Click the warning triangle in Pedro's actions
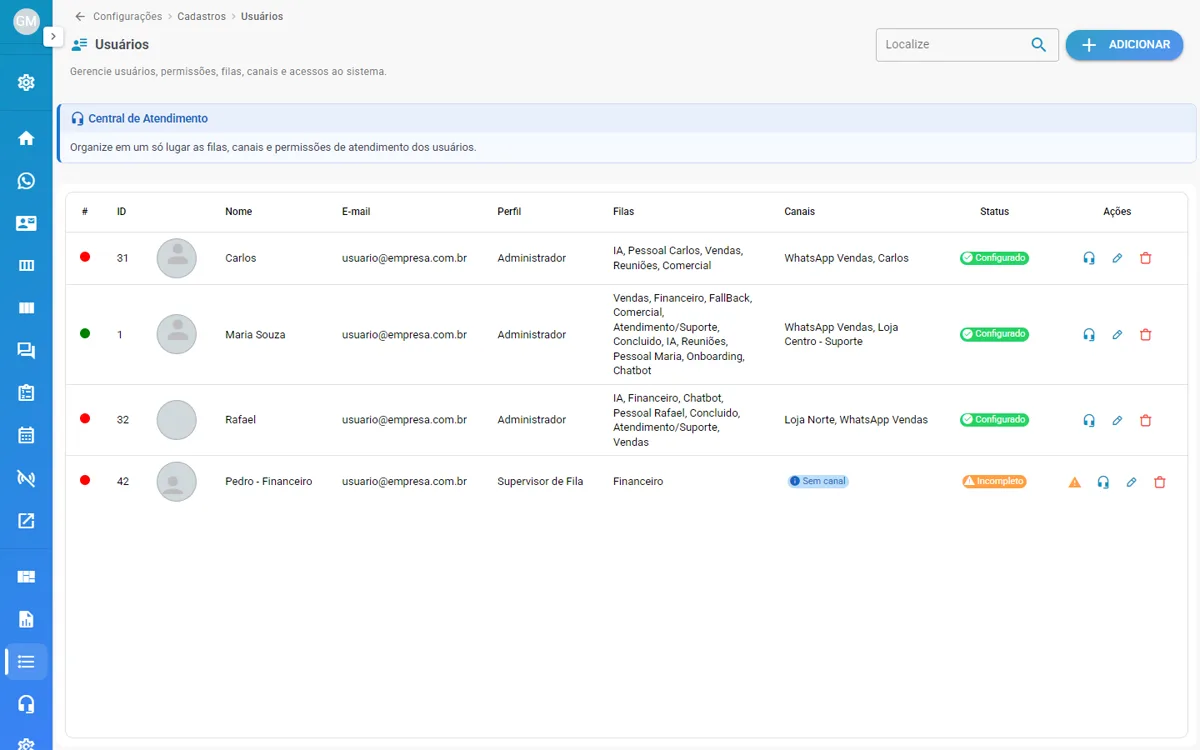This screenshot has width=1200, height=750. (1075, 482)
